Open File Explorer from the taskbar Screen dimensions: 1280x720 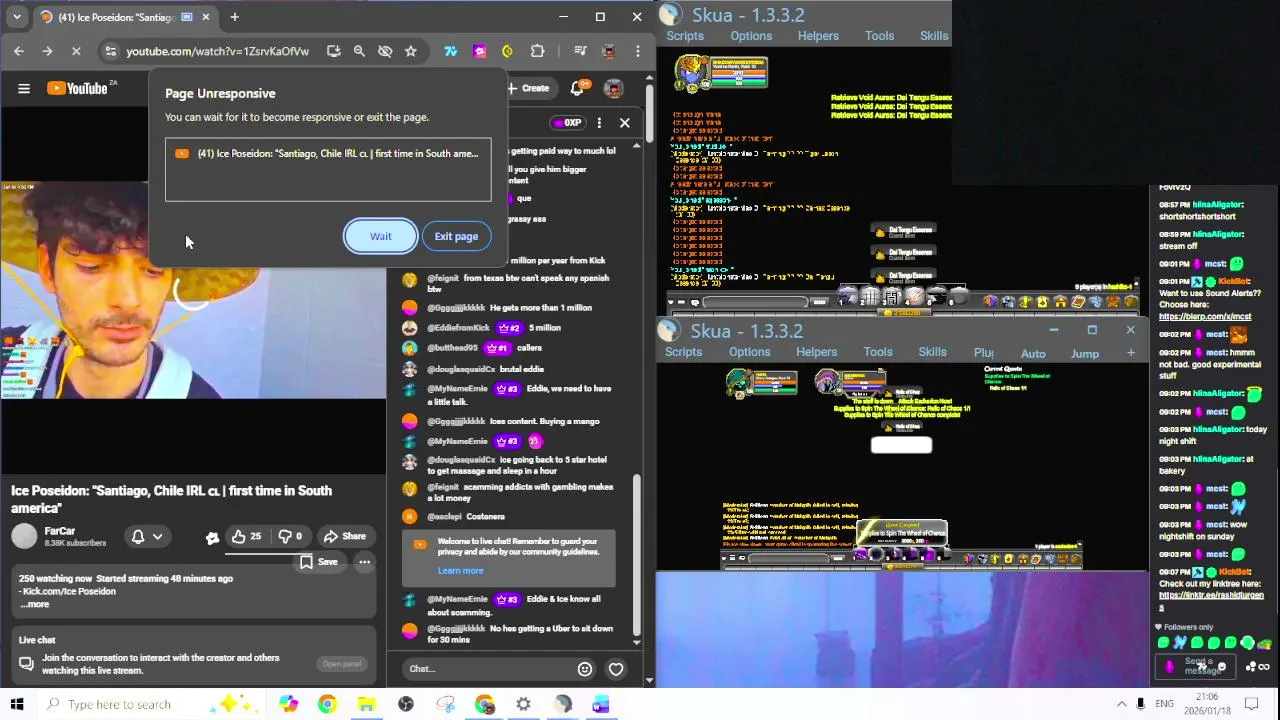tap(366, 704)
